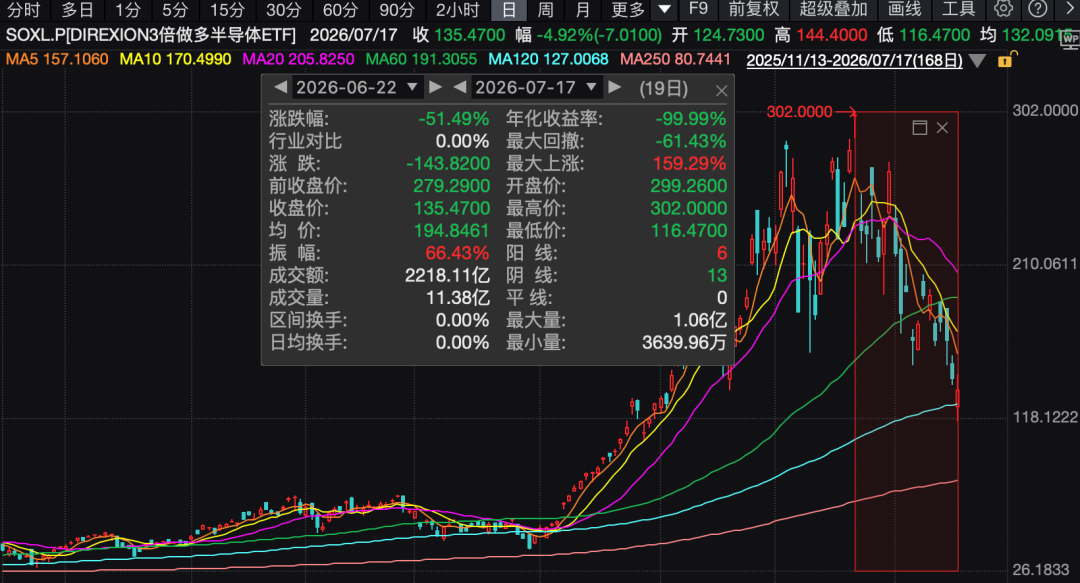This screenshot has height=583, width=1080.
Task: Select the 日 daily period tab
Action: (509, 9)
